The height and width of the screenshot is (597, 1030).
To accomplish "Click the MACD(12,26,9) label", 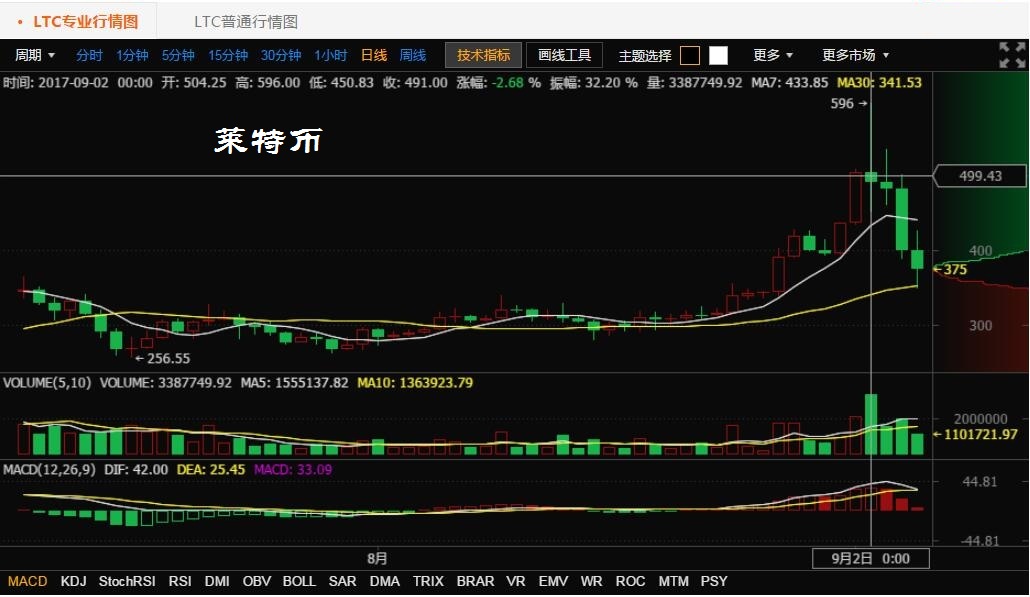I will tap(49, 470).
